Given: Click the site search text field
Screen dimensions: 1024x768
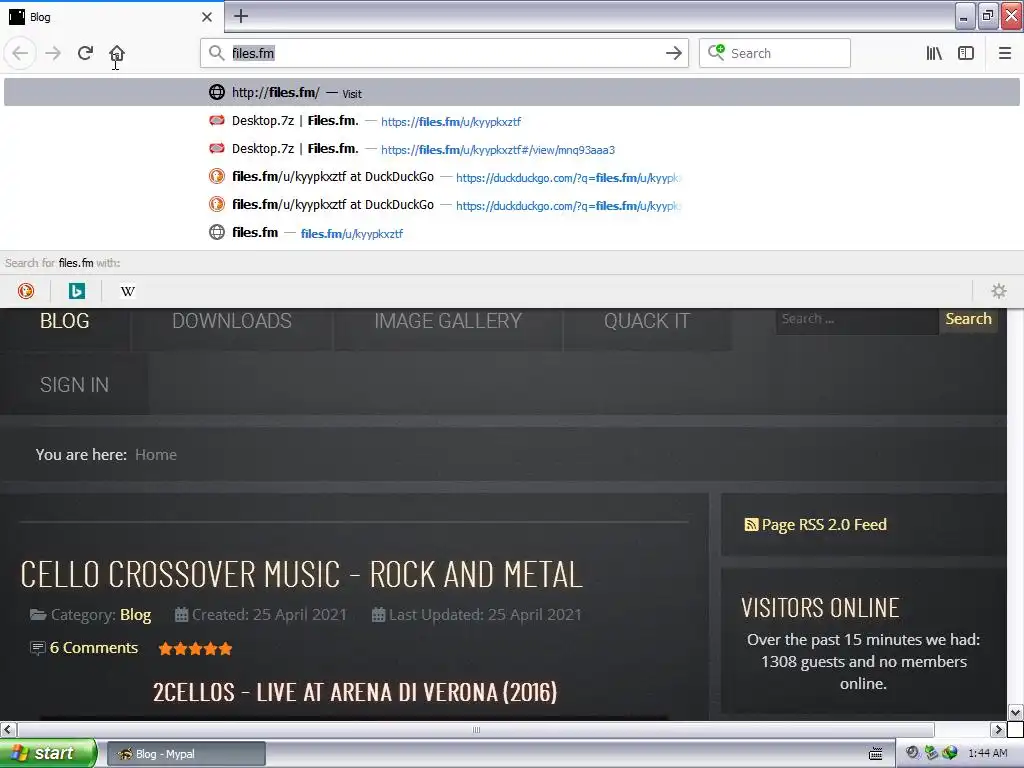Looking at the screenshot, I should [857, 319].
